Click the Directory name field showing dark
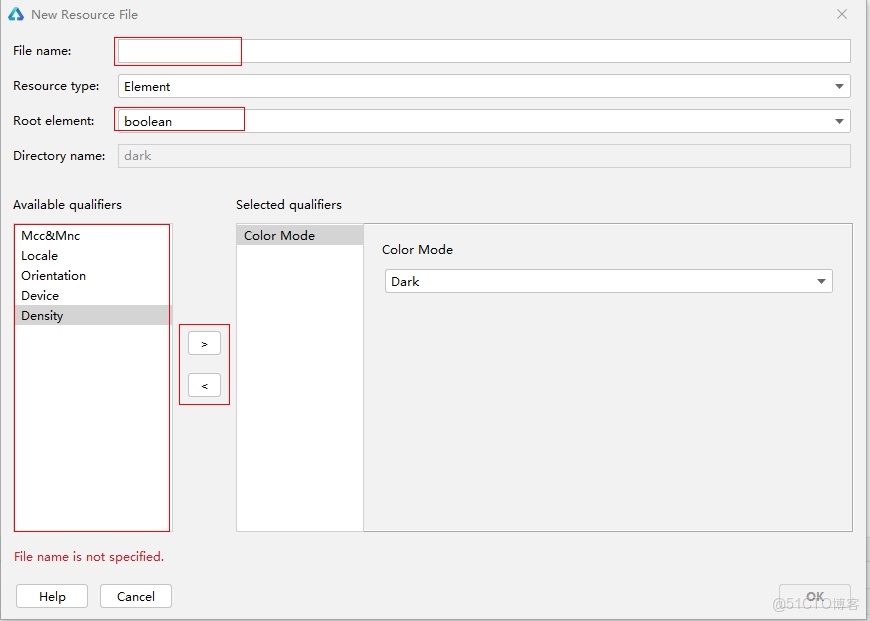The height and width of the screenshot is (621, 870). click(484, 156)
